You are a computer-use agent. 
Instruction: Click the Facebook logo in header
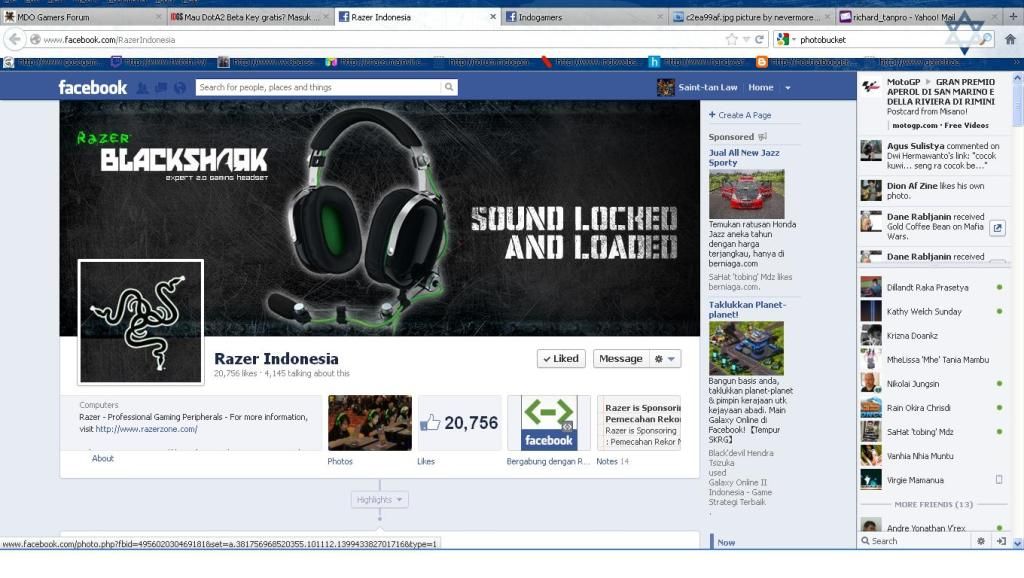[93, 88]
